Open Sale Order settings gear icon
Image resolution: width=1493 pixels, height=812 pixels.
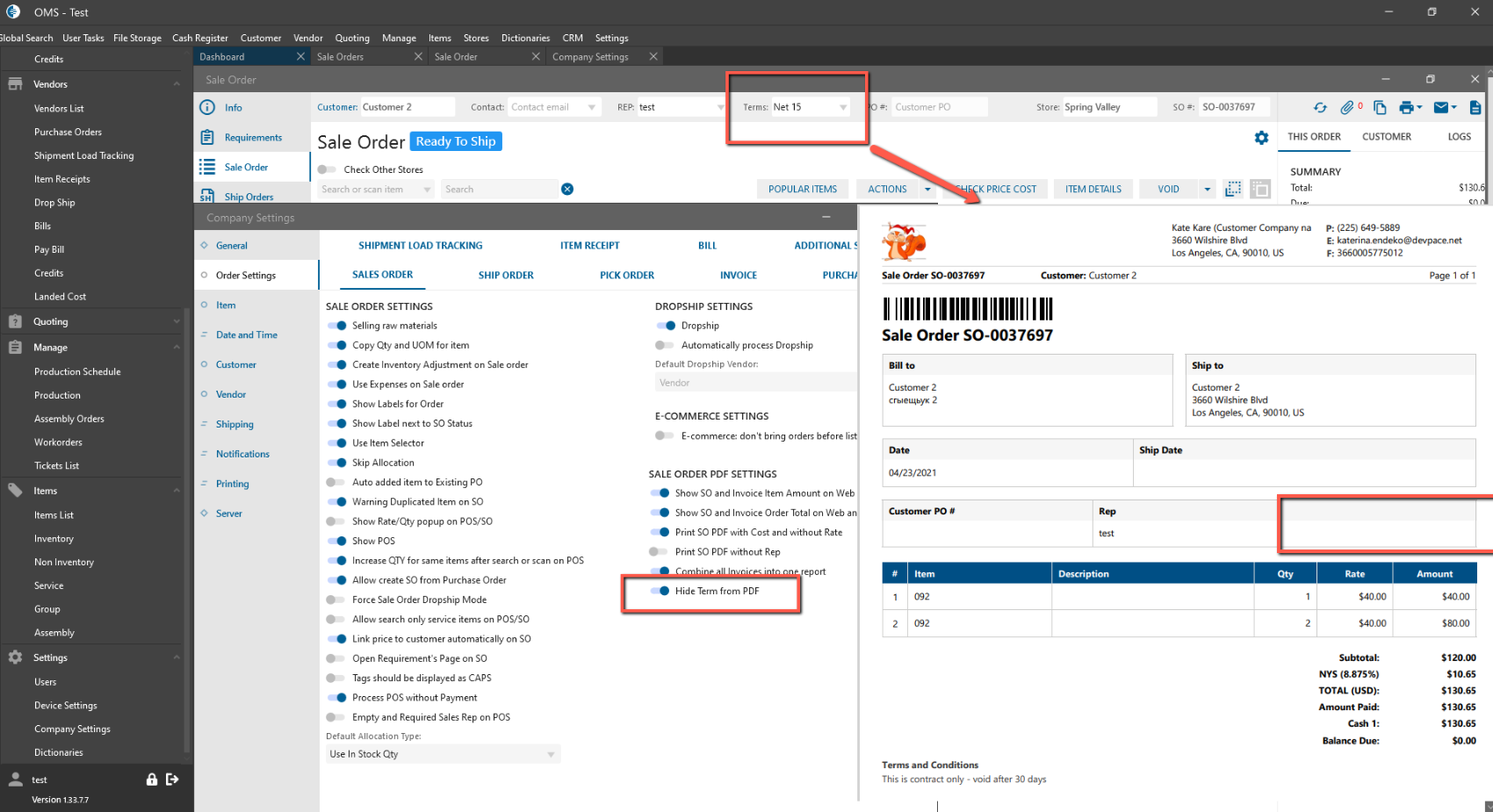pyautogui.click(x=1261, y=138)
